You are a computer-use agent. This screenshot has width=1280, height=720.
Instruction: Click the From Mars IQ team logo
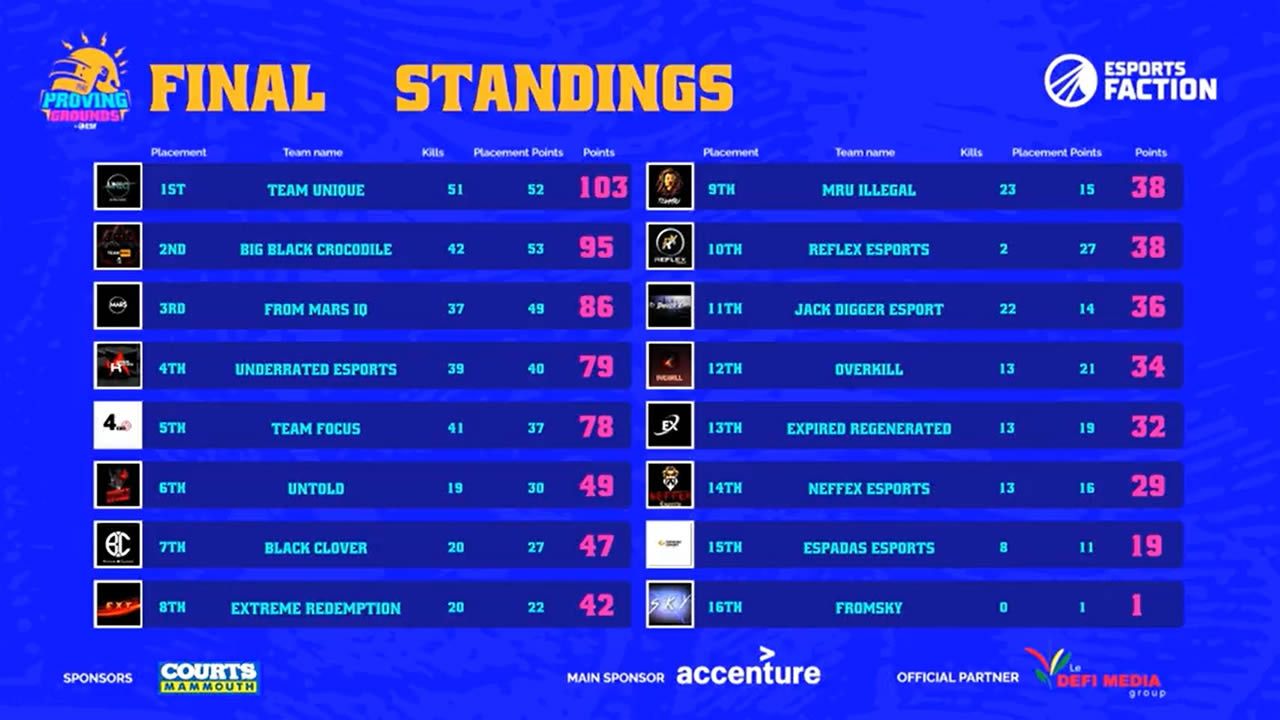(118, 307)
